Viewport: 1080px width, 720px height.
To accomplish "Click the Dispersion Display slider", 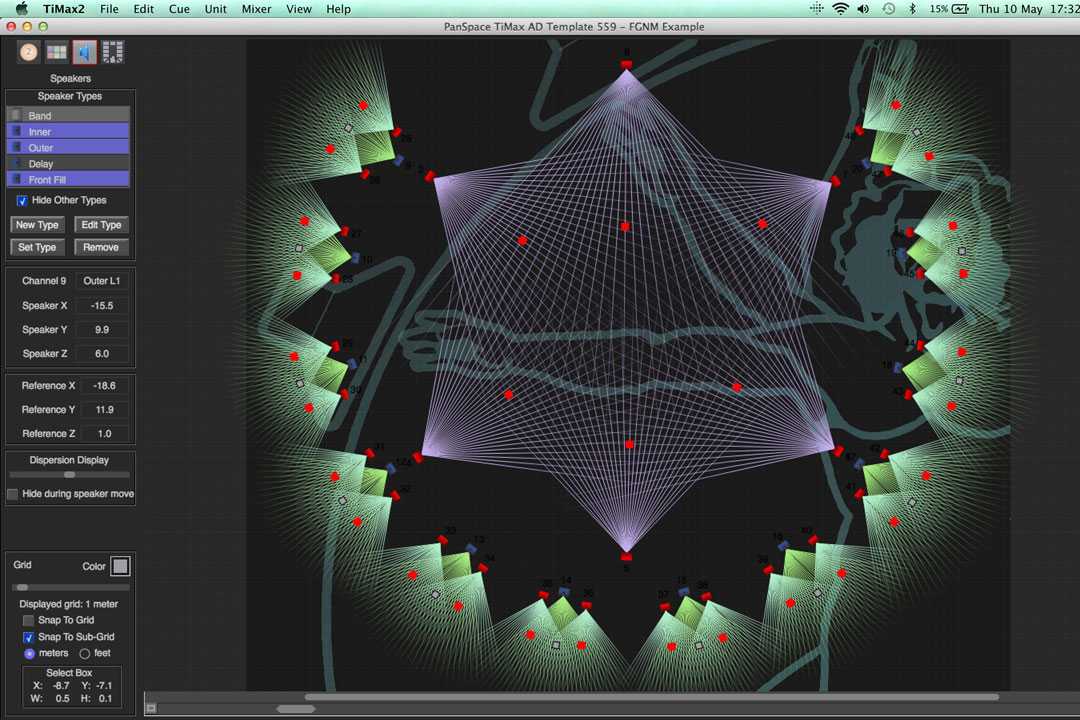I will click(69, 474).
